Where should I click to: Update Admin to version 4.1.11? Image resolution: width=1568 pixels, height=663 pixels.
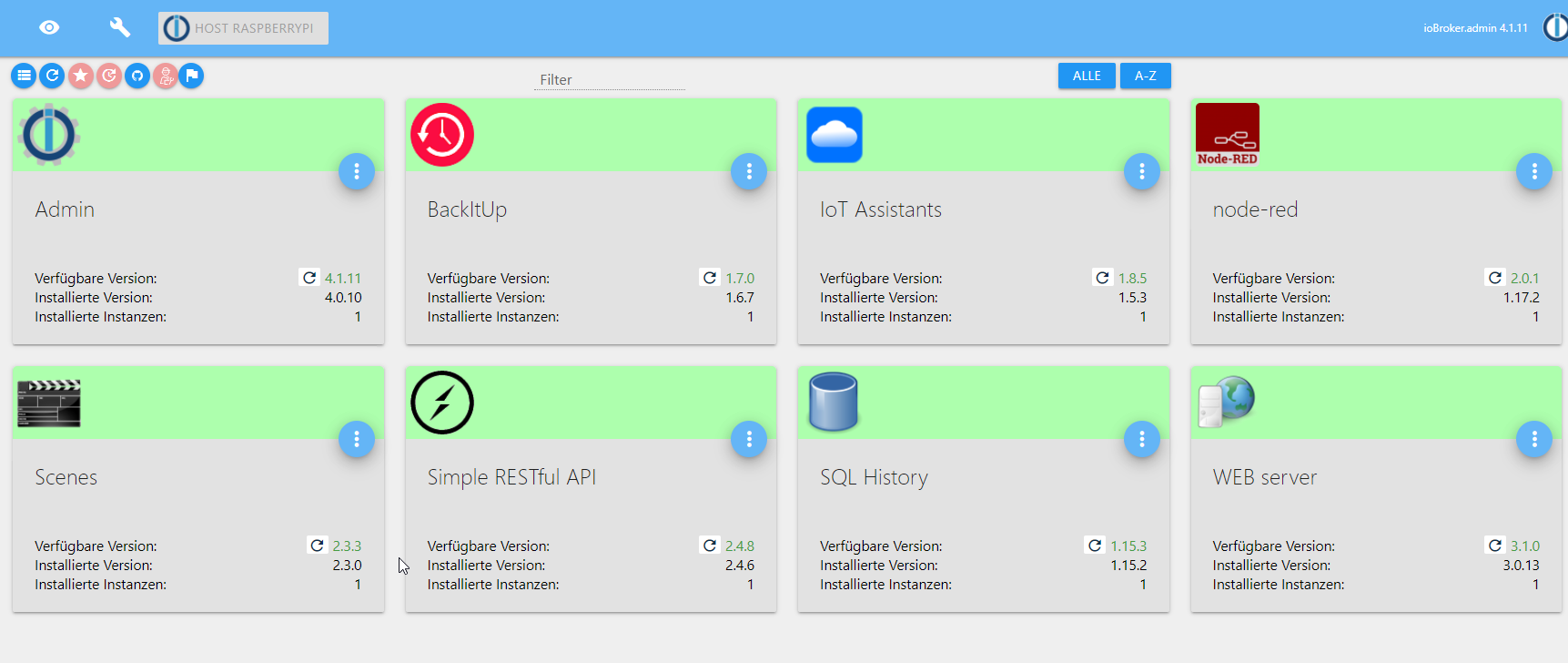pos(309,278)
